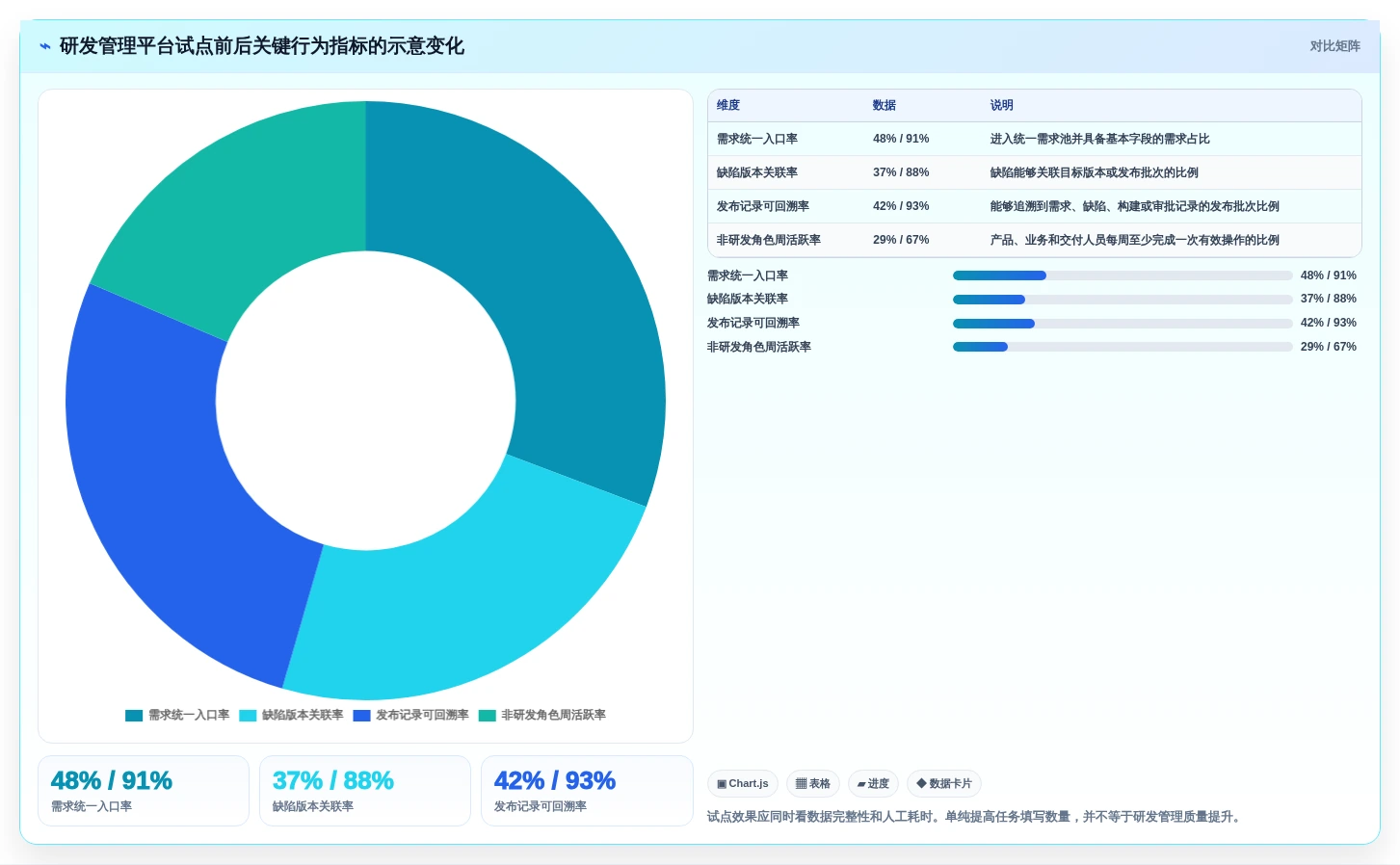Screen dimensions: 1400x865
Task: Click description 进入统一需求池并具备基本字段的需求占比
Action: point(1100,140)
